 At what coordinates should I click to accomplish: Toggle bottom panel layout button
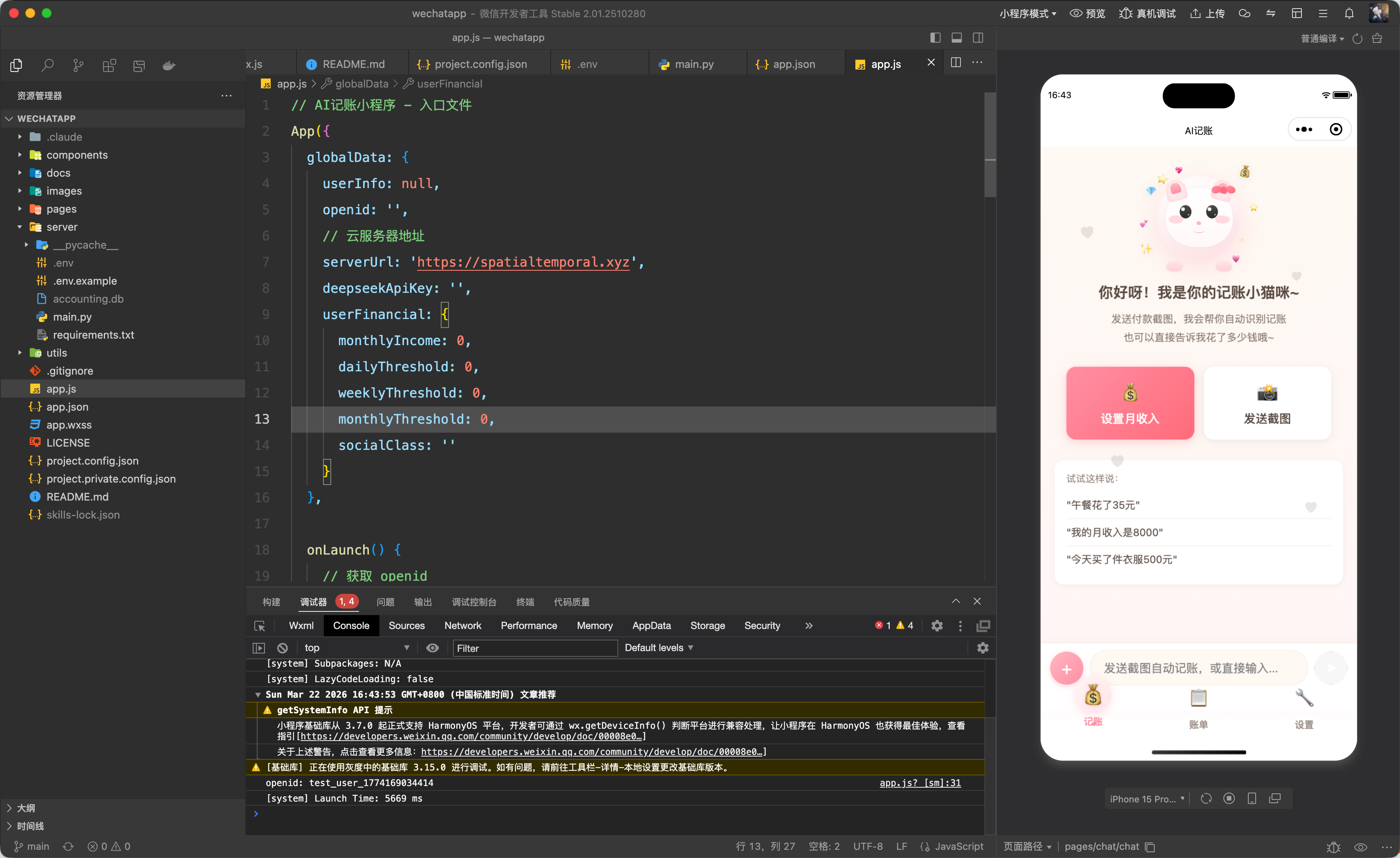click(x=957, y=38)
